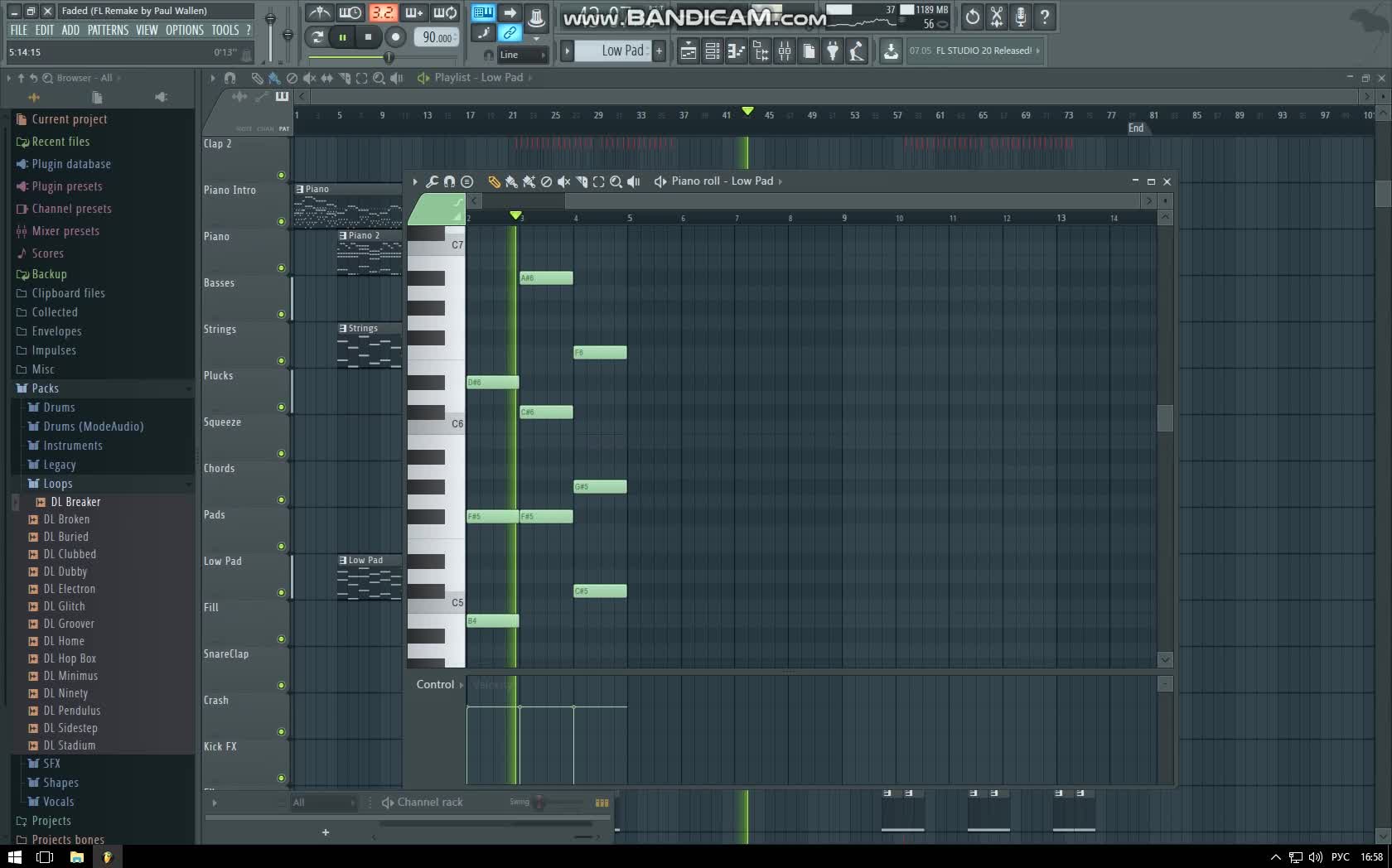
Task: Click the Piano roll stamp icon
Action: pyautogui.click(x=466, y=181)
